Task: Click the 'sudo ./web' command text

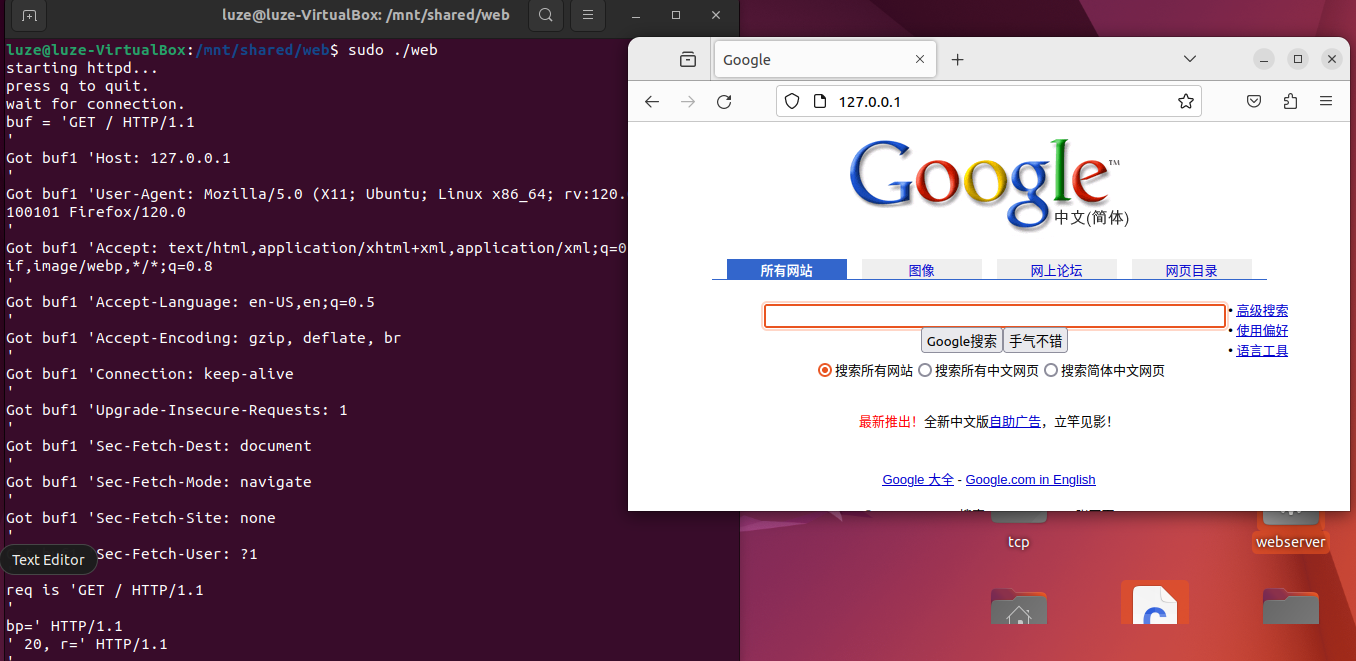Action: coord(393,50)
